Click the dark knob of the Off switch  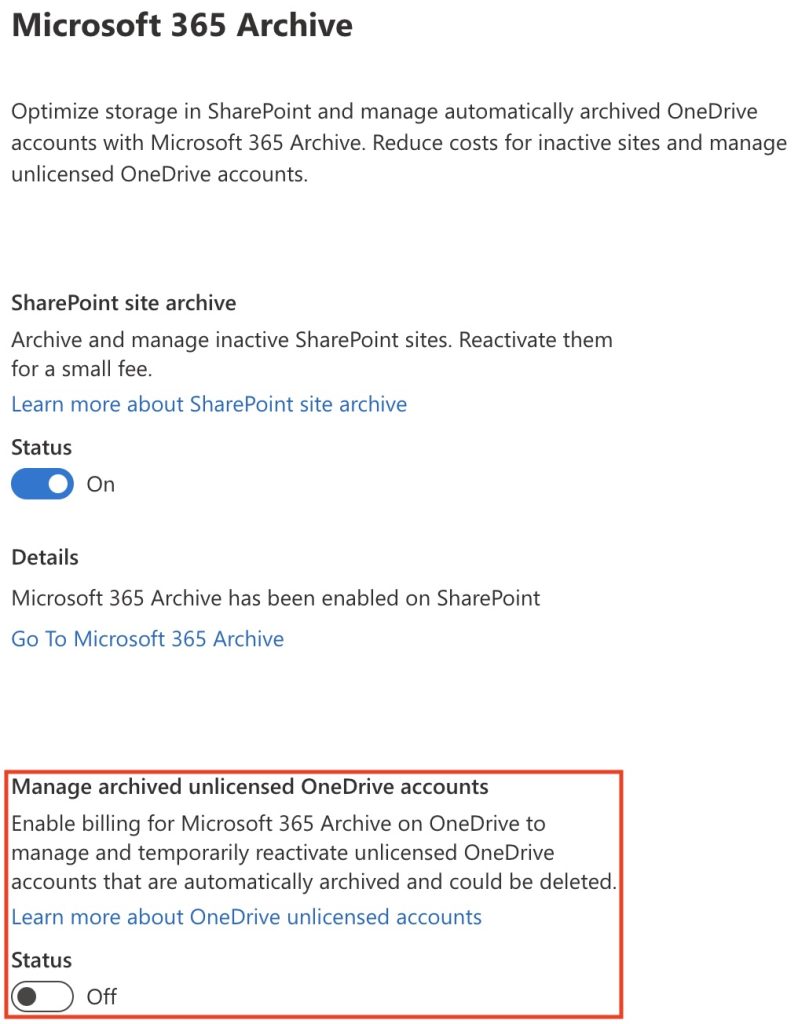tap(27, 996)
